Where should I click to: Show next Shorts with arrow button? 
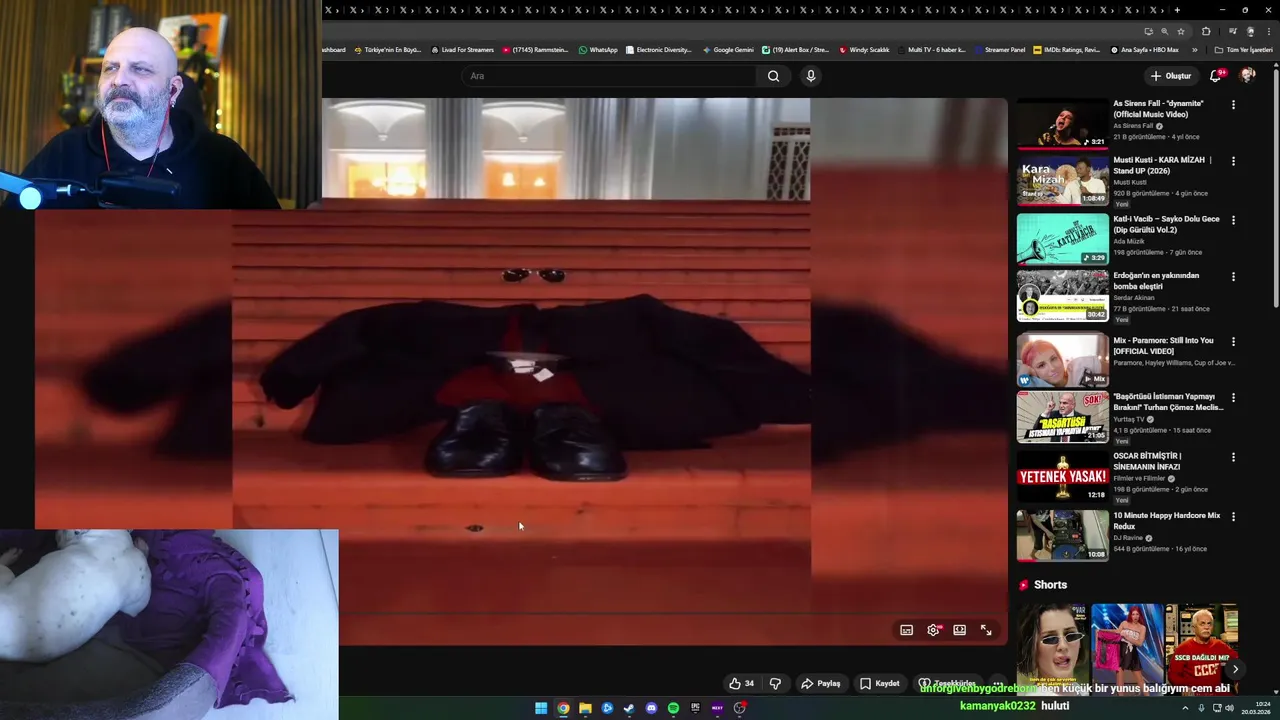(1235, 669)
